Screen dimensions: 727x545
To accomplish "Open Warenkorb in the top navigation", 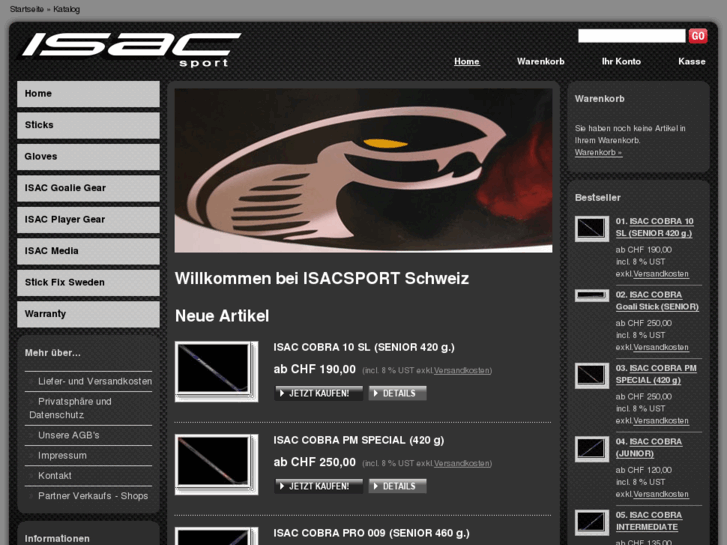I will tap(541, 61).
